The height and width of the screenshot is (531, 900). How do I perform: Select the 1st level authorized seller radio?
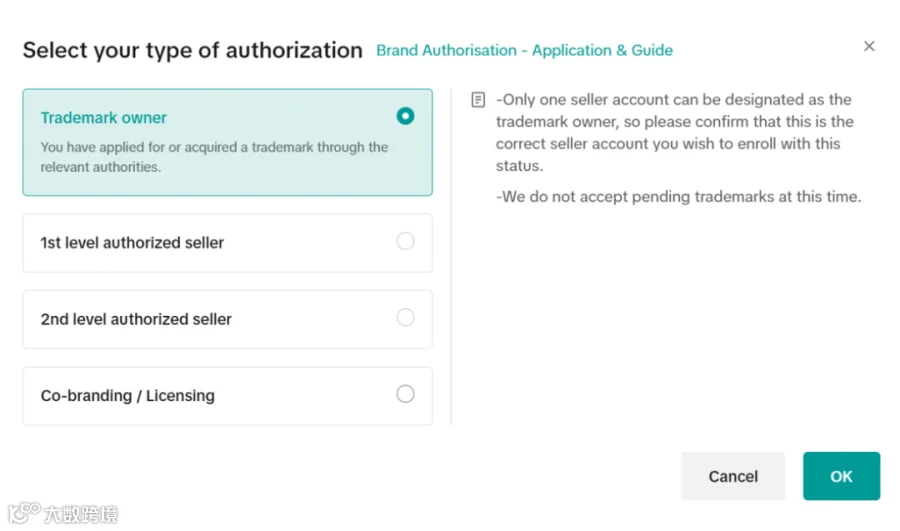[405, 241]
